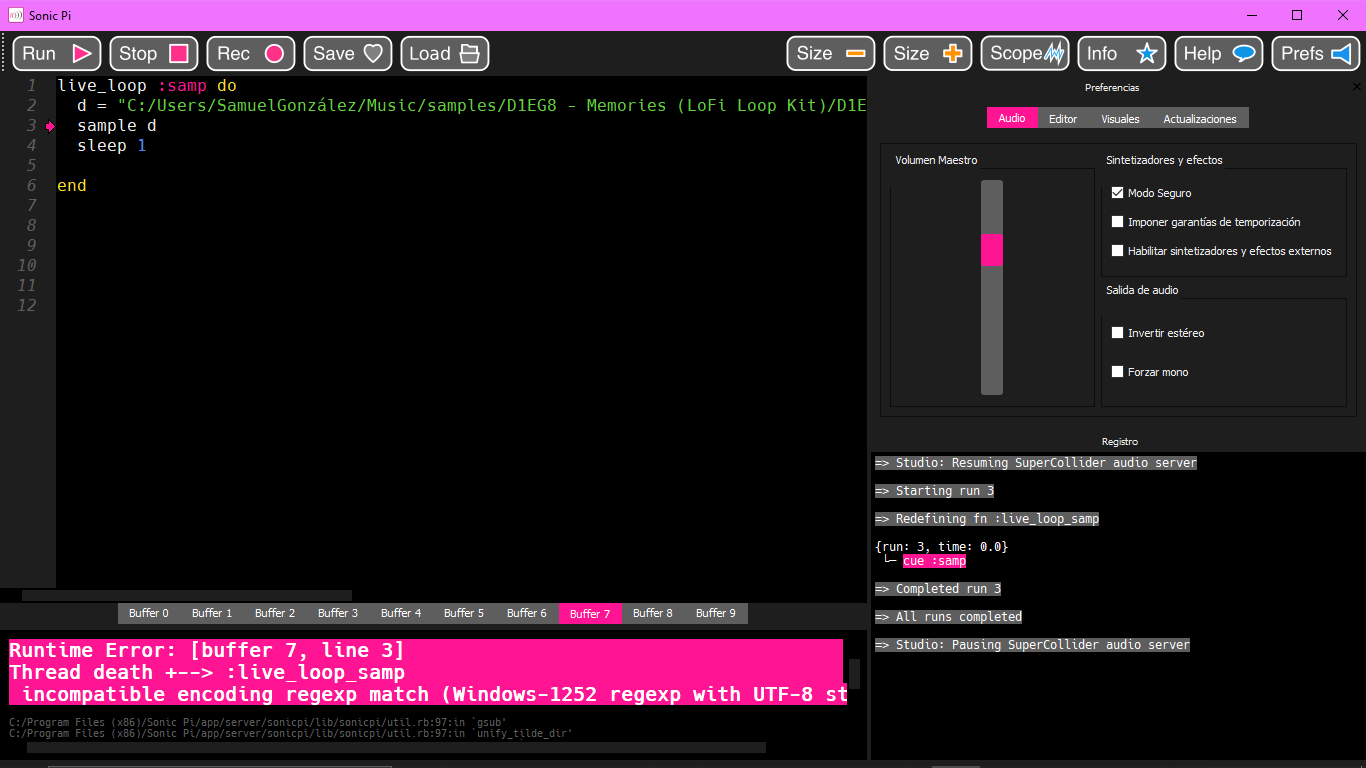Select the Buffer 3 tab
The width and height of the screenshot is (1366, 768).
pyautogui.click(x=338, y=613)
